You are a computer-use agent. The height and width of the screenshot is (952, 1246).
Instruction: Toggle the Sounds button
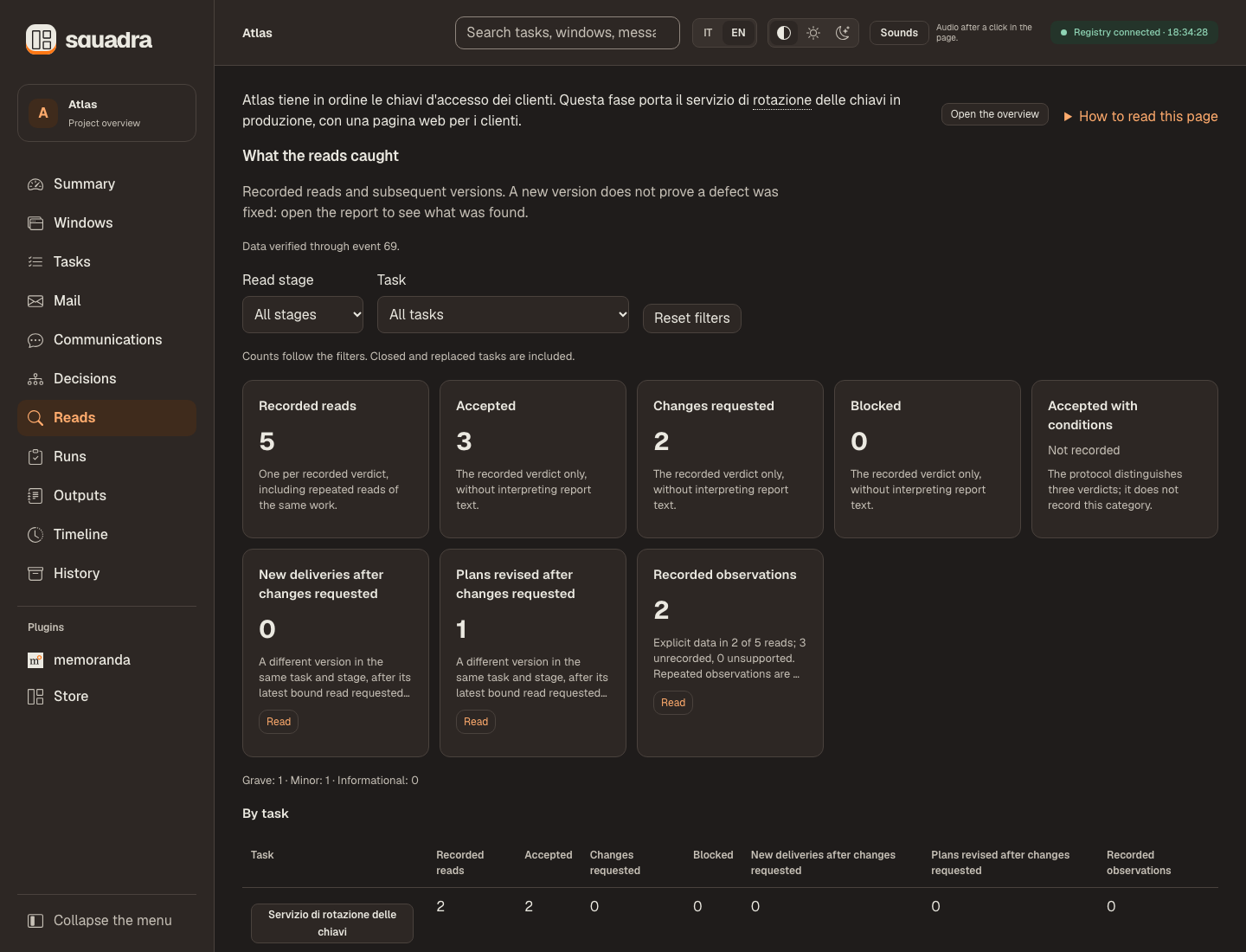(899, 33)
